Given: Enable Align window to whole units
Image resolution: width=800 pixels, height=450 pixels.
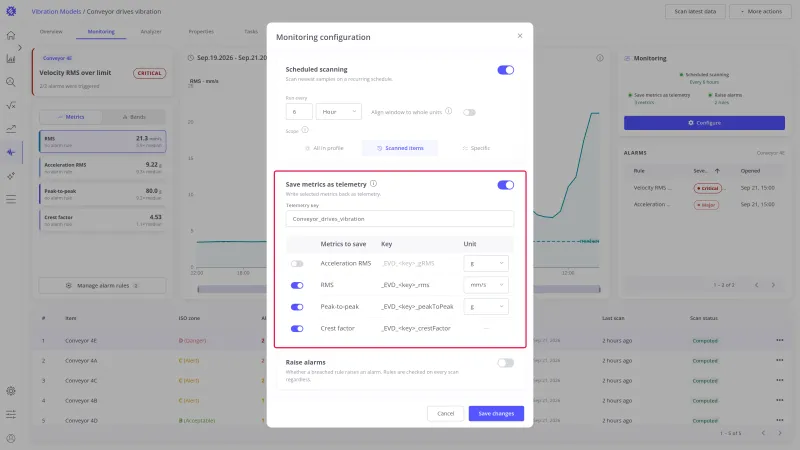Looking at the screenshot, I should click(x=469, y=112).
